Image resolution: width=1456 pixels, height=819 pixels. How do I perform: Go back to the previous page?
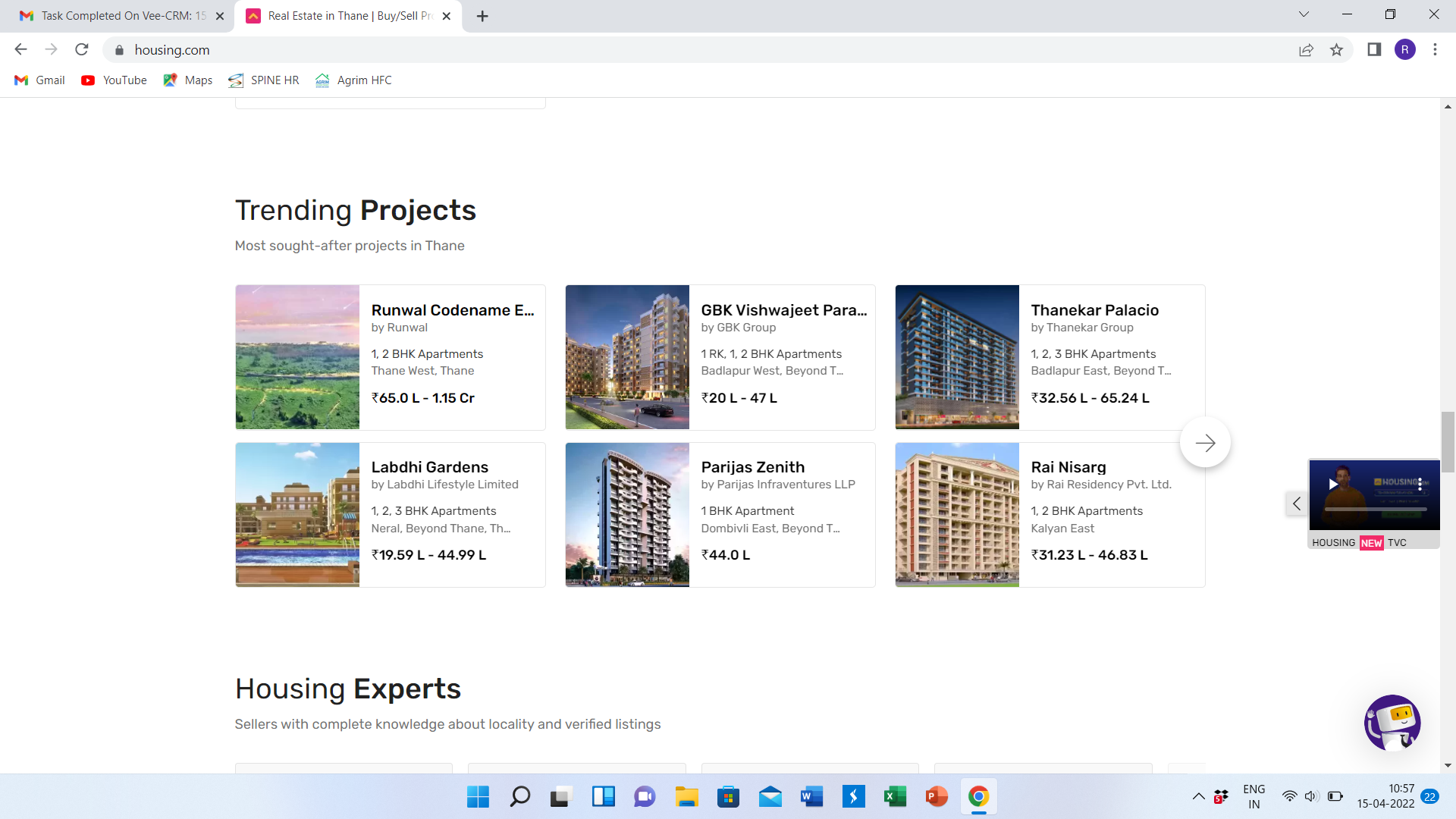[x=20, y=49]
